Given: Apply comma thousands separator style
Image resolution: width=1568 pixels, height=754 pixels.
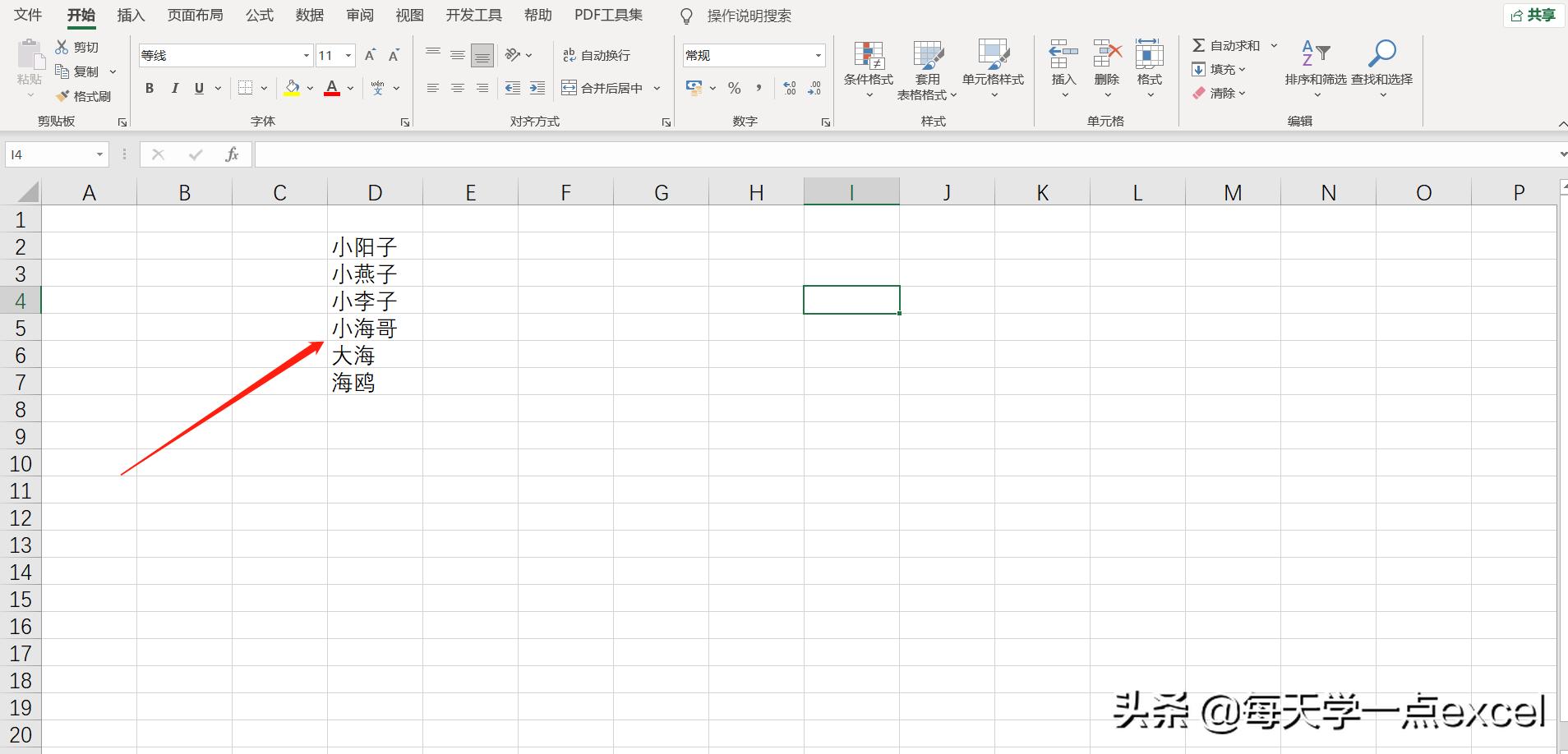Looking at the screenshot, I should coord(759,88).
